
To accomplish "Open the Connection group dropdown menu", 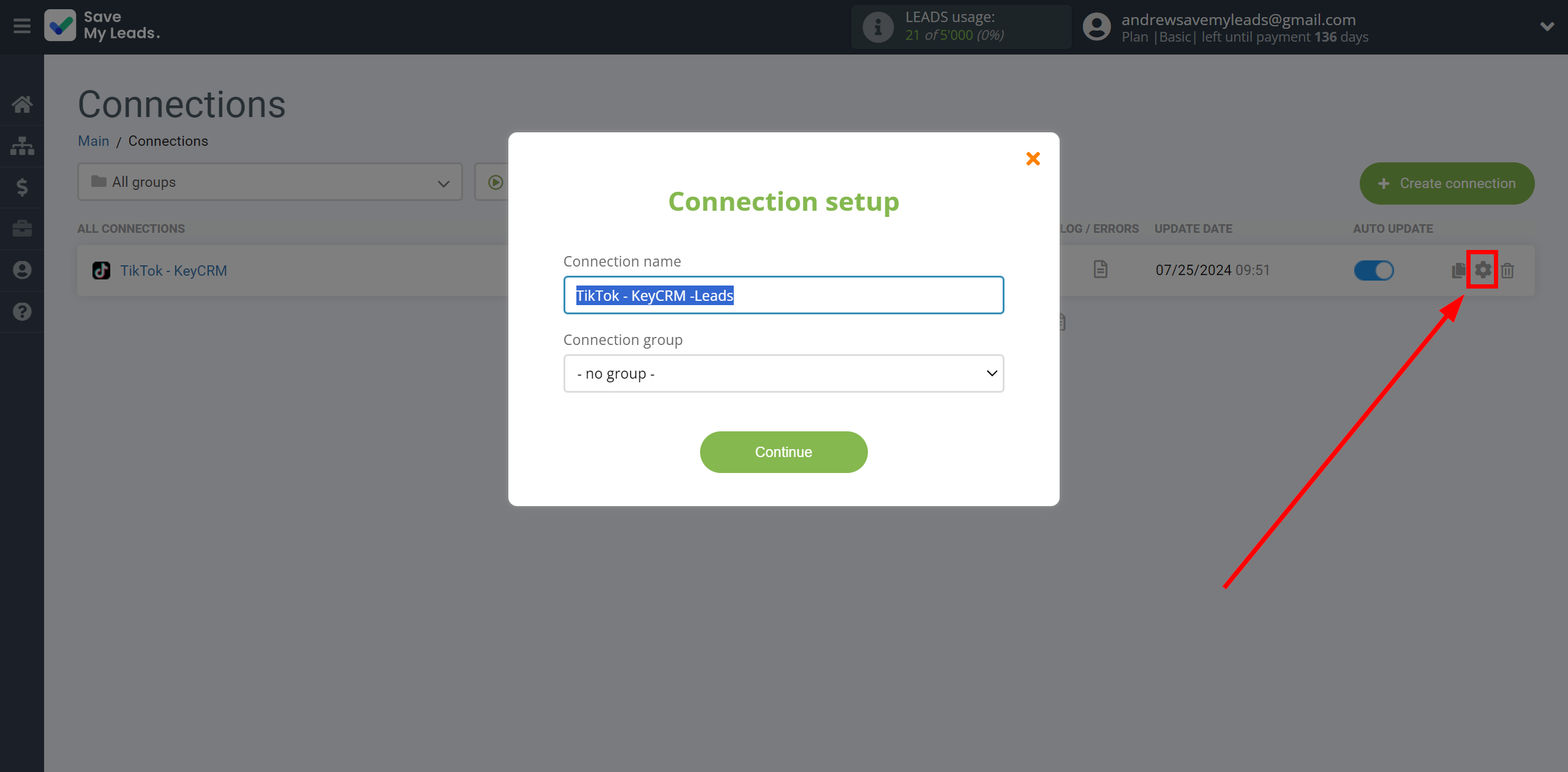I will (784, 372).
